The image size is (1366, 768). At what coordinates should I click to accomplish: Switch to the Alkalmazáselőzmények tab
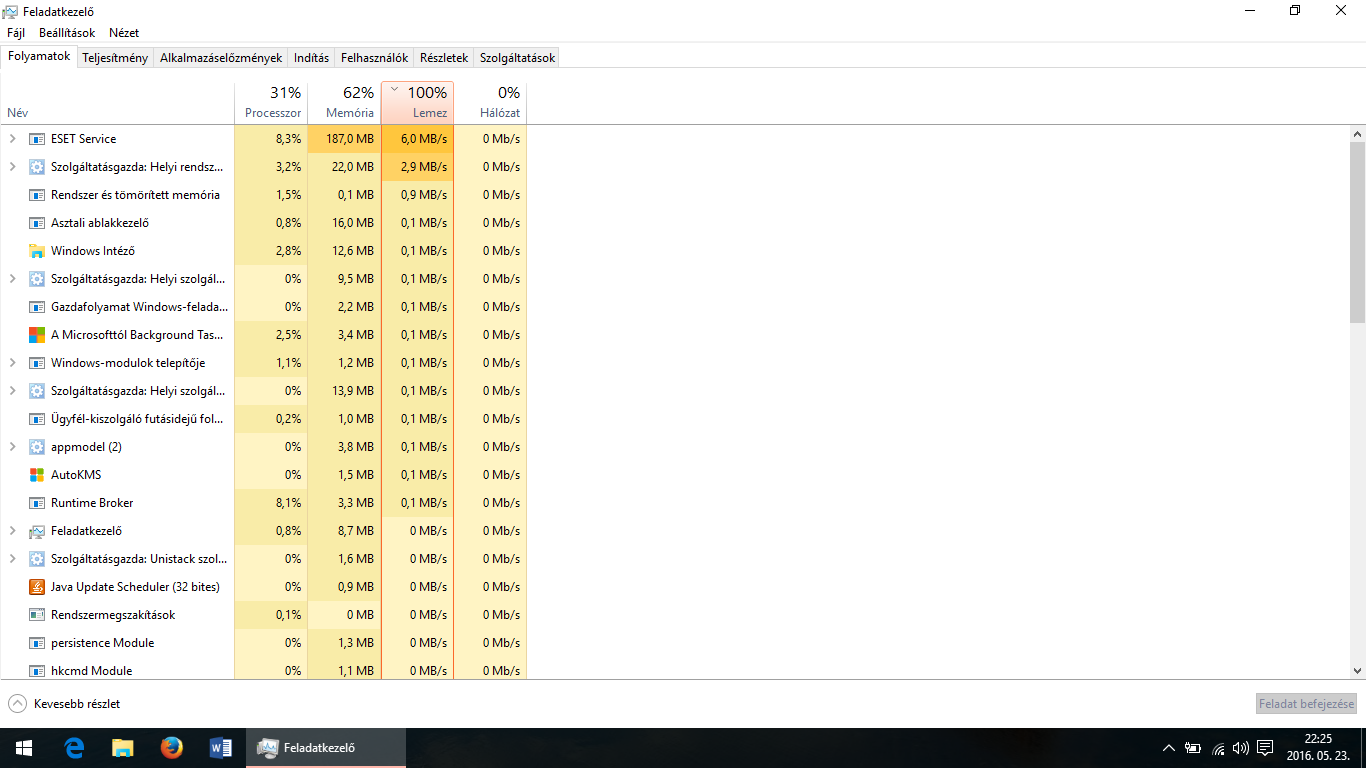click(x=221, y=58)
